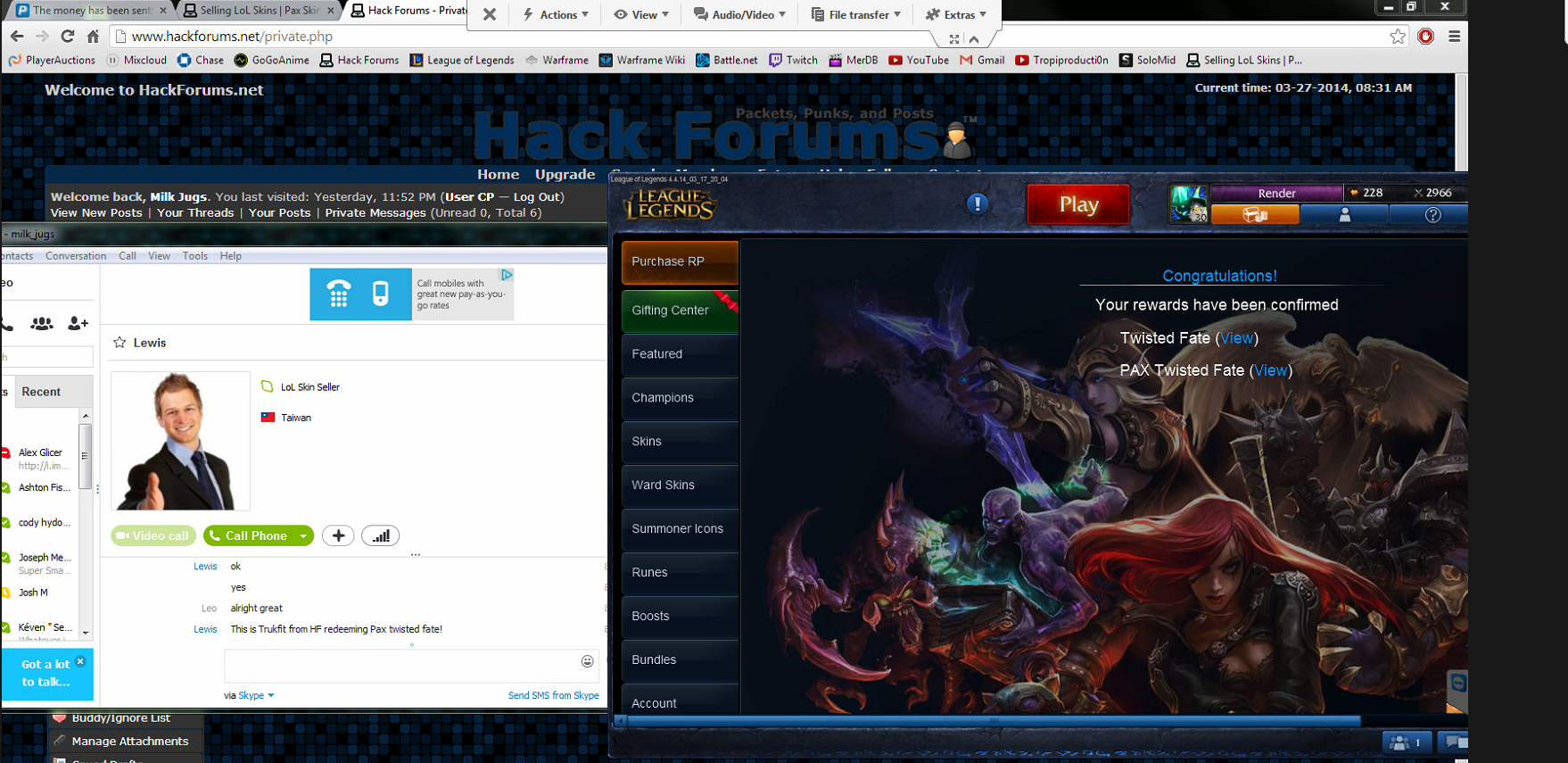Click the summoner avatar icon in League
1568x763 pixels.
coord(1189,204)
